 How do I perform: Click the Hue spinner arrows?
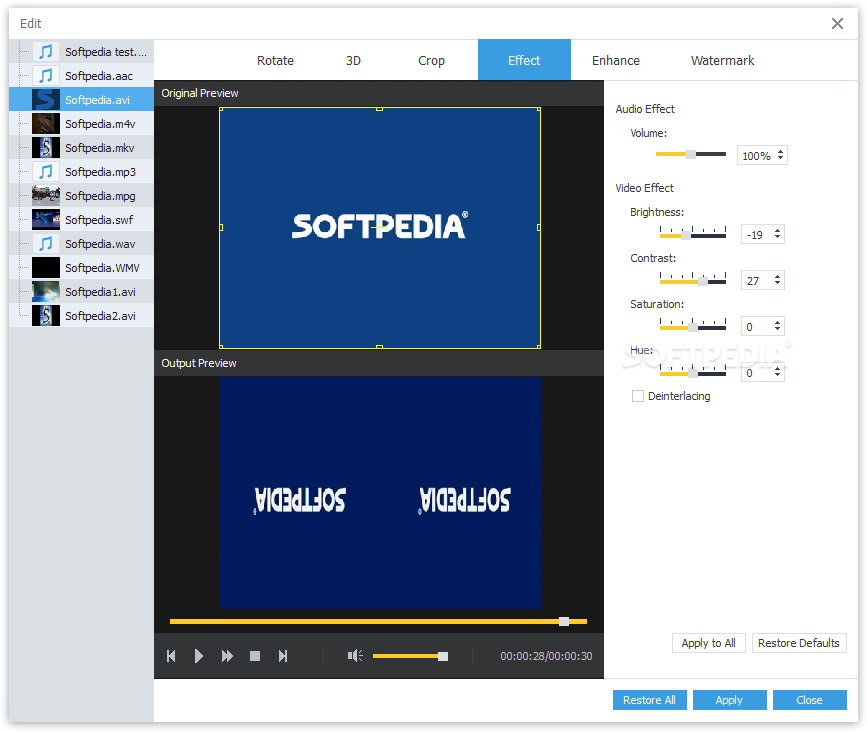(777, 372)
